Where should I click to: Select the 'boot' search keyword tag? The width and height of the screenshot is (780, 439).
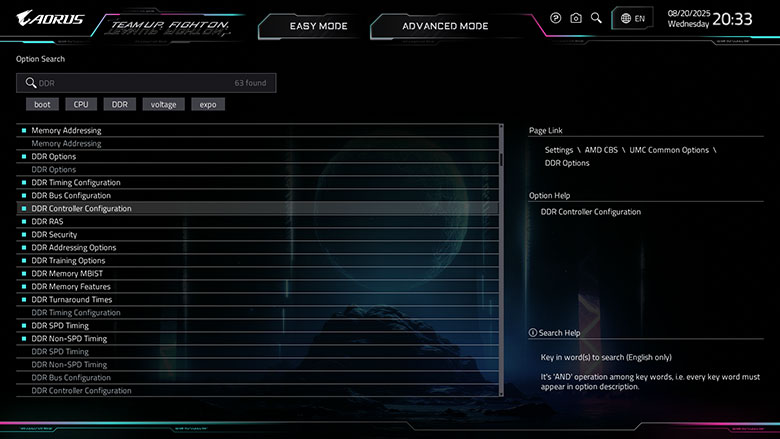click(x=42, y=104)
